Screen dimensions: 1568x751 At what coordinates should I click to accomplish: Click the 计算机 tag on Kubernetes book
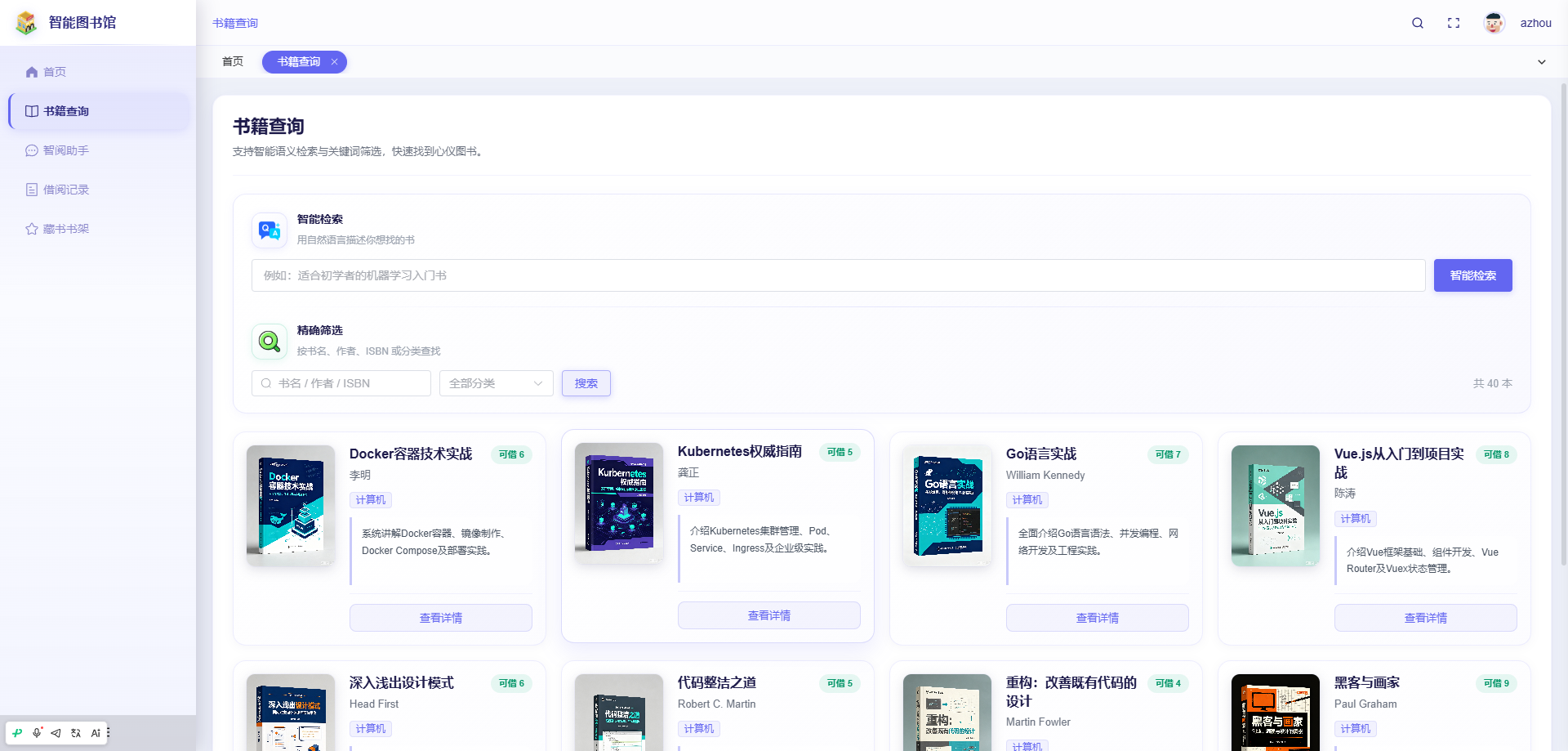(x=699, y=498)
